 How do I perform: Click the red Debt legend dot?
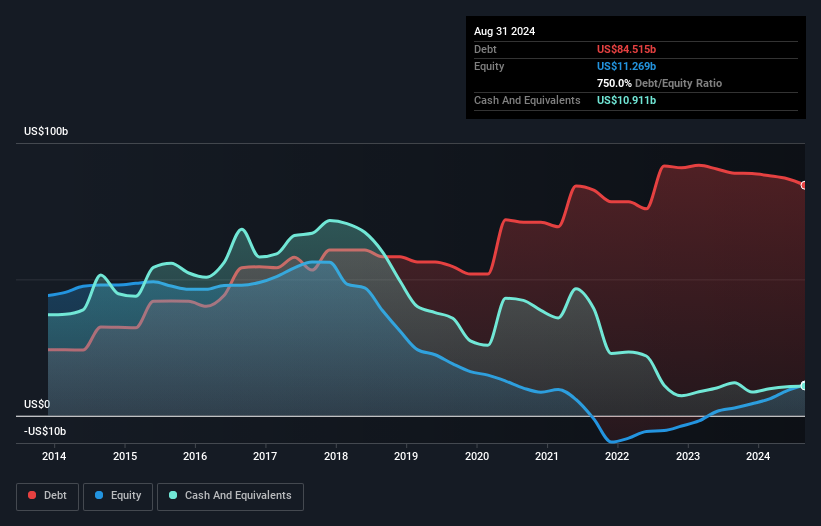tap(32, 495)
